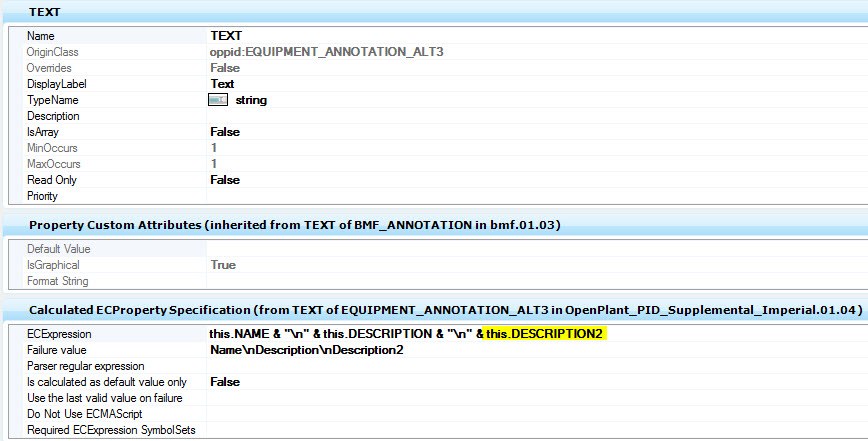Select the ECExpression label
The image size is (868, 441).
coord(59,334)
